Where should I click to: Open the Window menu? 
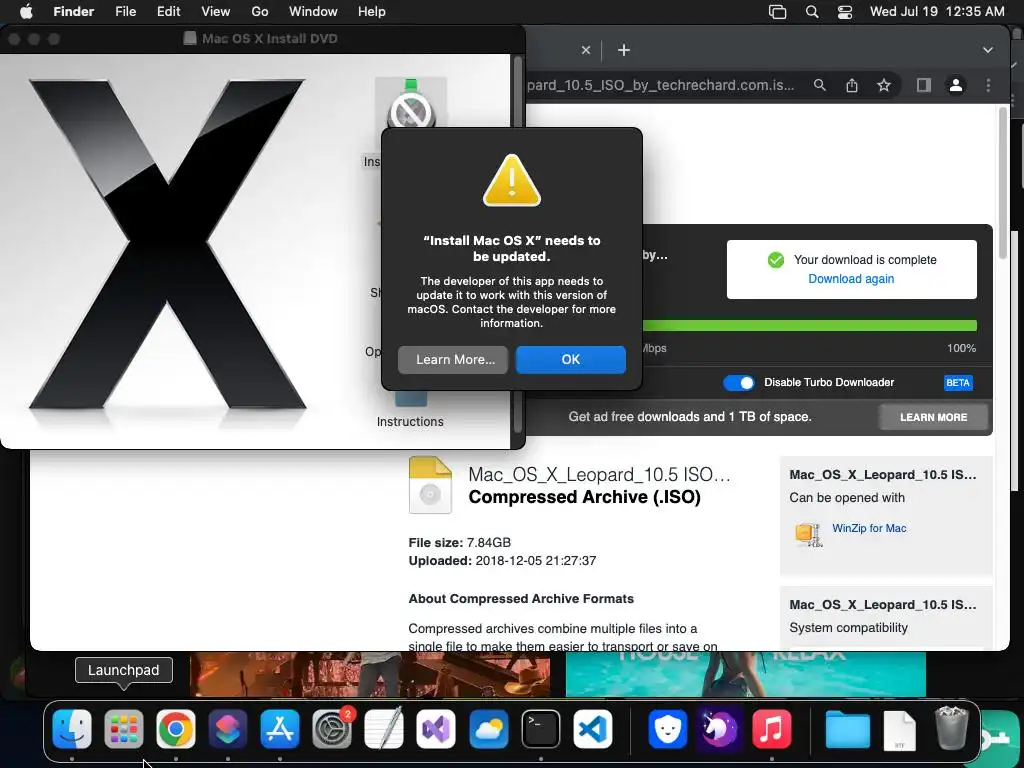click(x=313, y=11)
